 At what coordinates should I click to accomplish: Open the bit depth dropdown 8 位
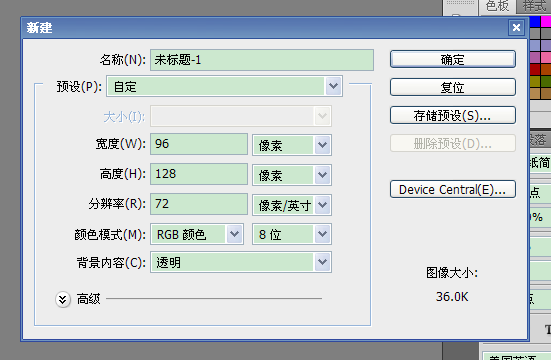click(x=292, y=234)
